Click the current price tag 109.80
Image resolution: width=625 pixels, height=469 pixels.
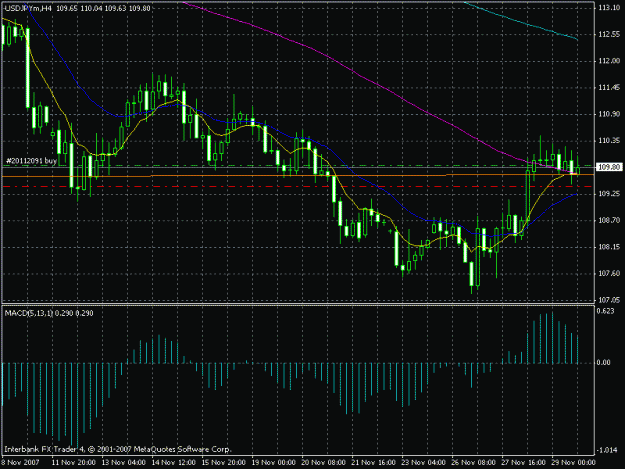coord(609,167)
